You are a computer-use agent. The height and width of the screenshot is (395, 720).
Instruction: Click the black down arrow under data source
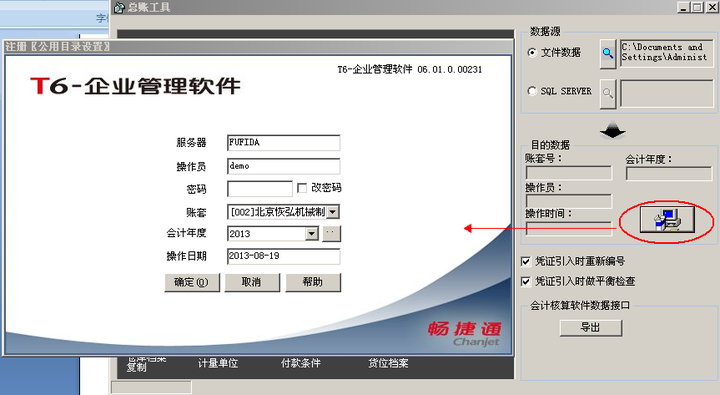[613, 130]
